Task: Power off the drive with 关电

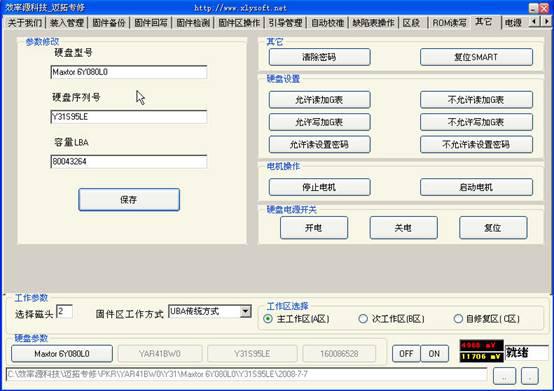Action: tap(403, 228)
